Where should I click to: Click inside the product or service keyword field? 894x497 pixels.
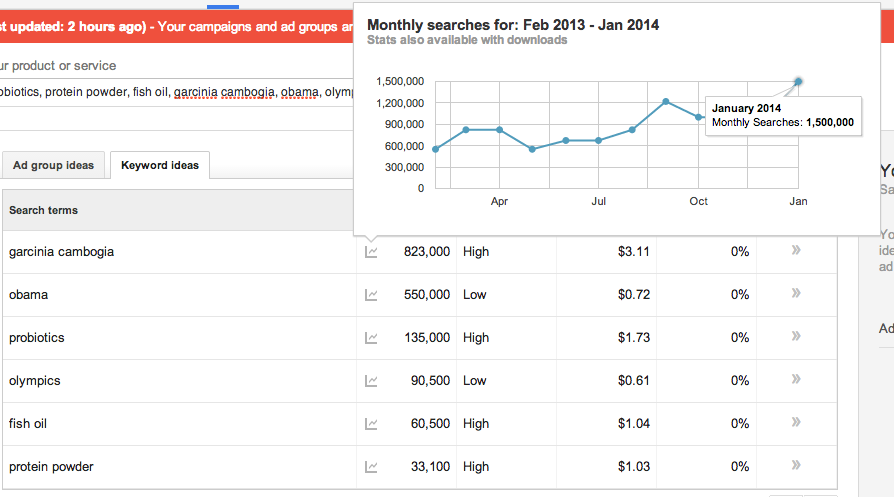point(177,92)
